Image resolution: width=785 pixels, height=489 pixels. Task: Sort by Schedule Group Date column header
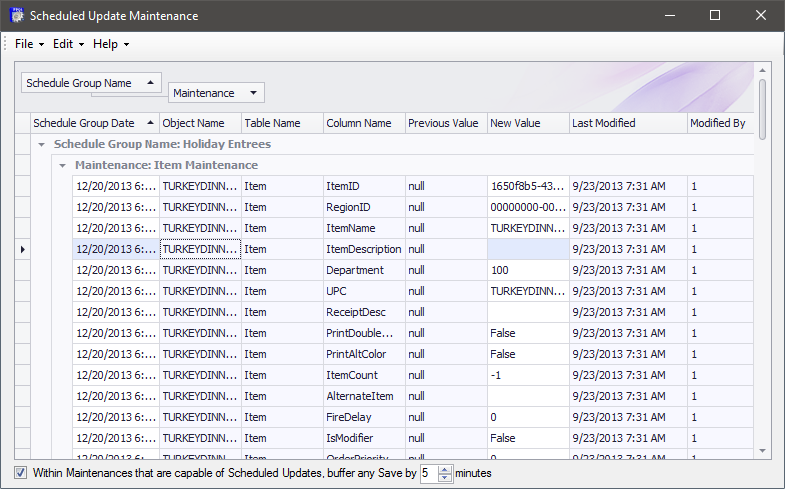94,123
